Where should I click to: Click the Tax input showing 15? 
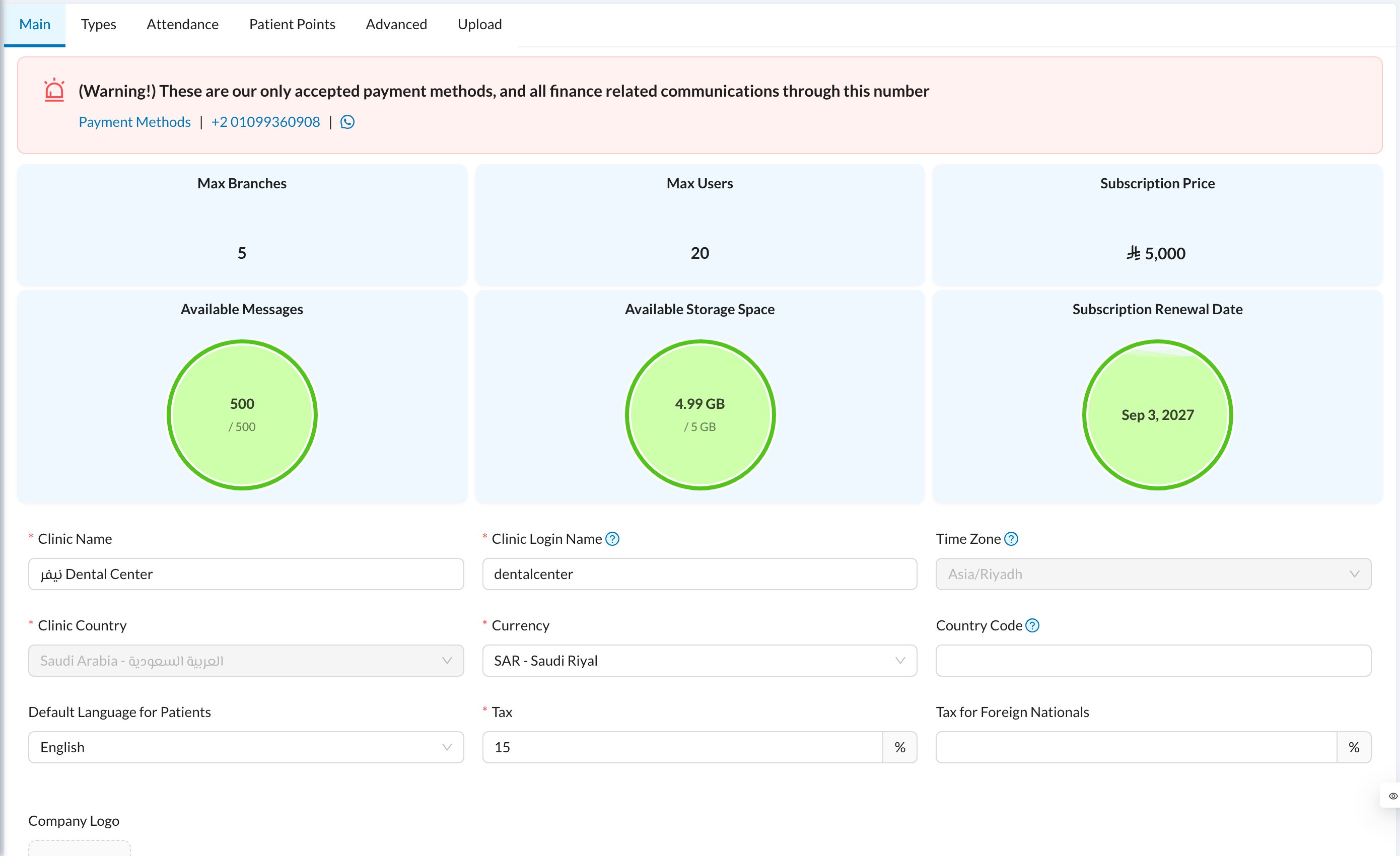pos(682,747)
